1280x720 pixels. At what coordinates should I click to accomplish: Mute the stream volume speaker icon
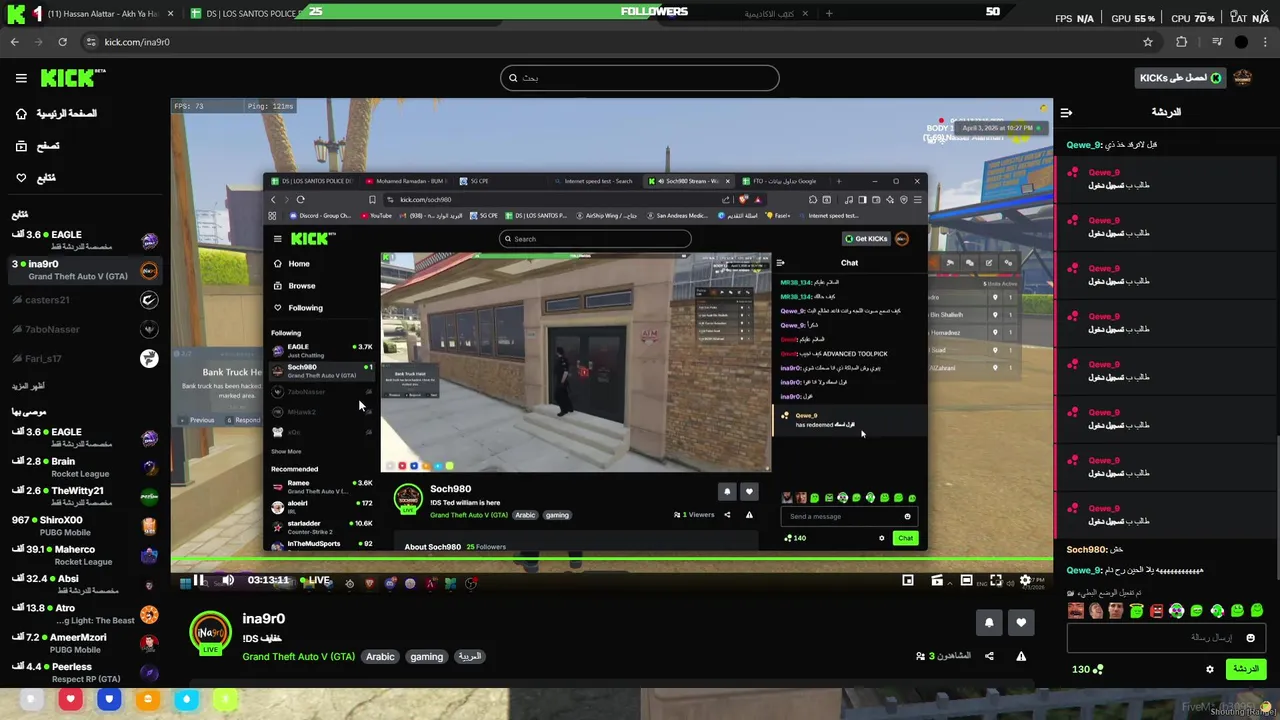coord(228,580)
